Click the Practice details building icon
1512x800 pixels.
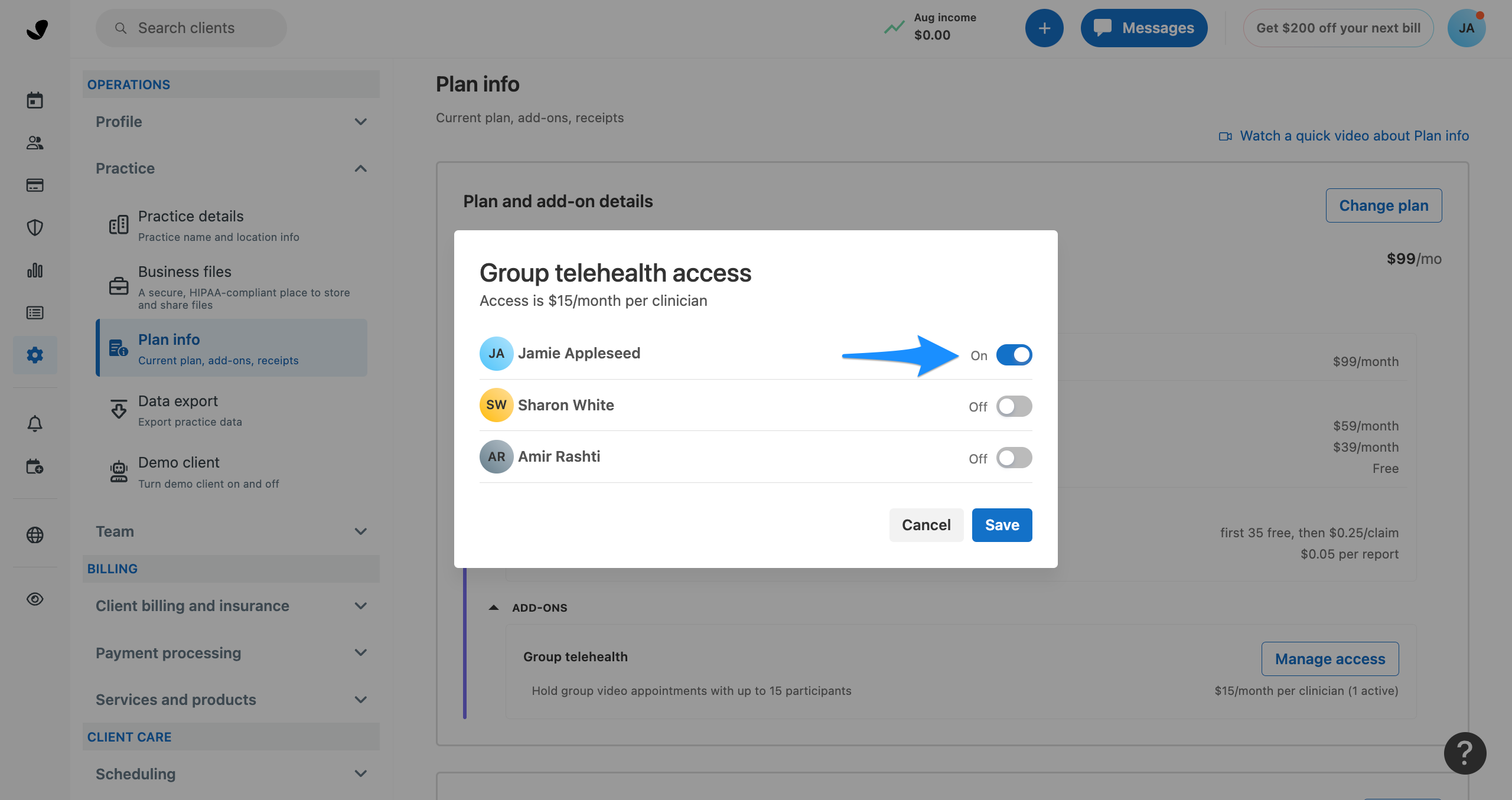(x=119, y=225)
